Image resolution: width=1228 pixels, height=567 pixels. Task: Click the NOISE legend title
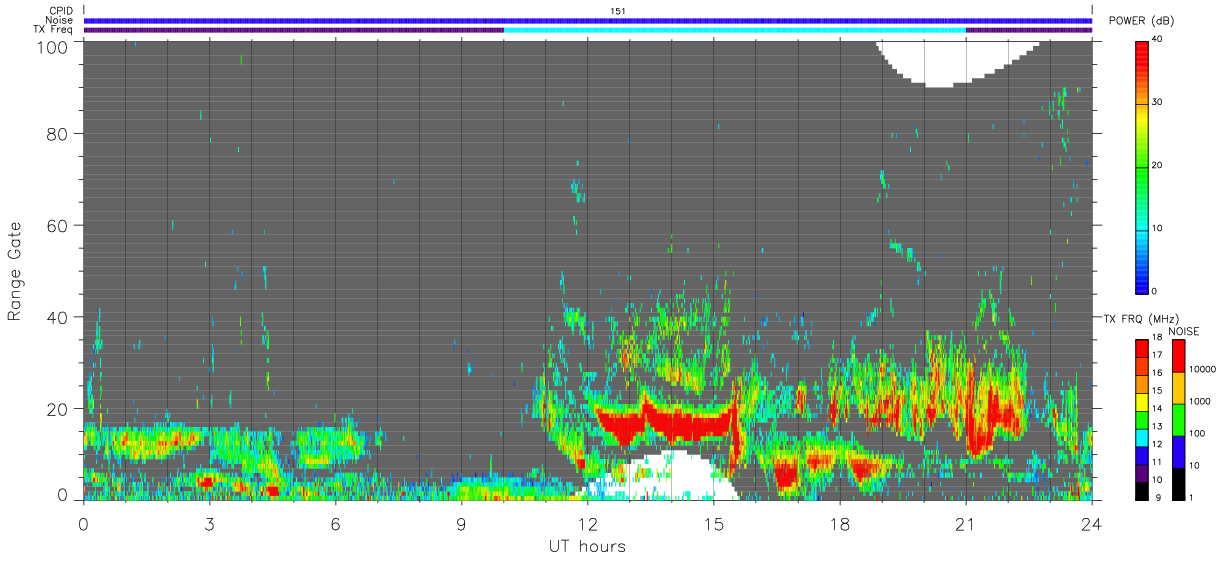tap(1184, 331)
